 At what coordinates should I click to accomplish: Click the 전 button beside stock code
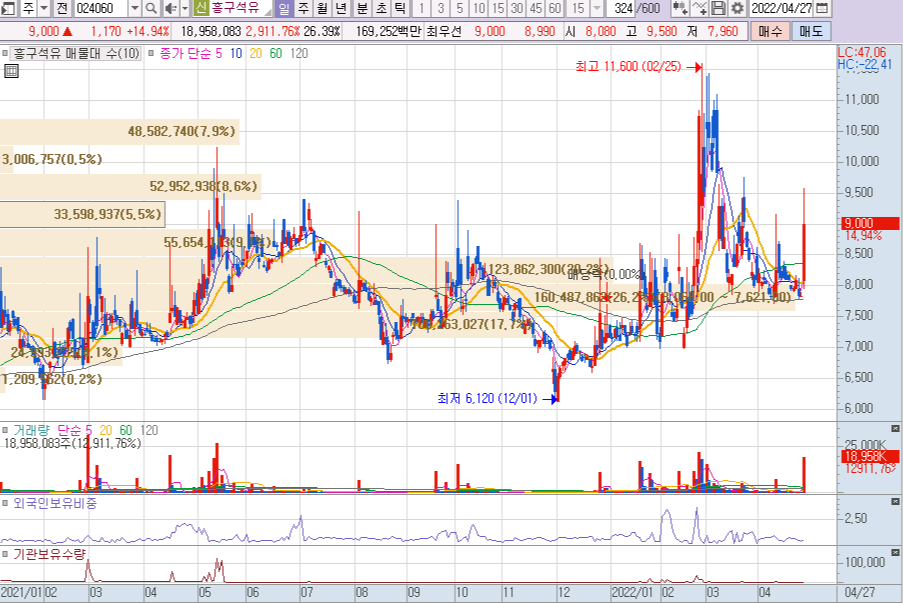tap(62, 8)
